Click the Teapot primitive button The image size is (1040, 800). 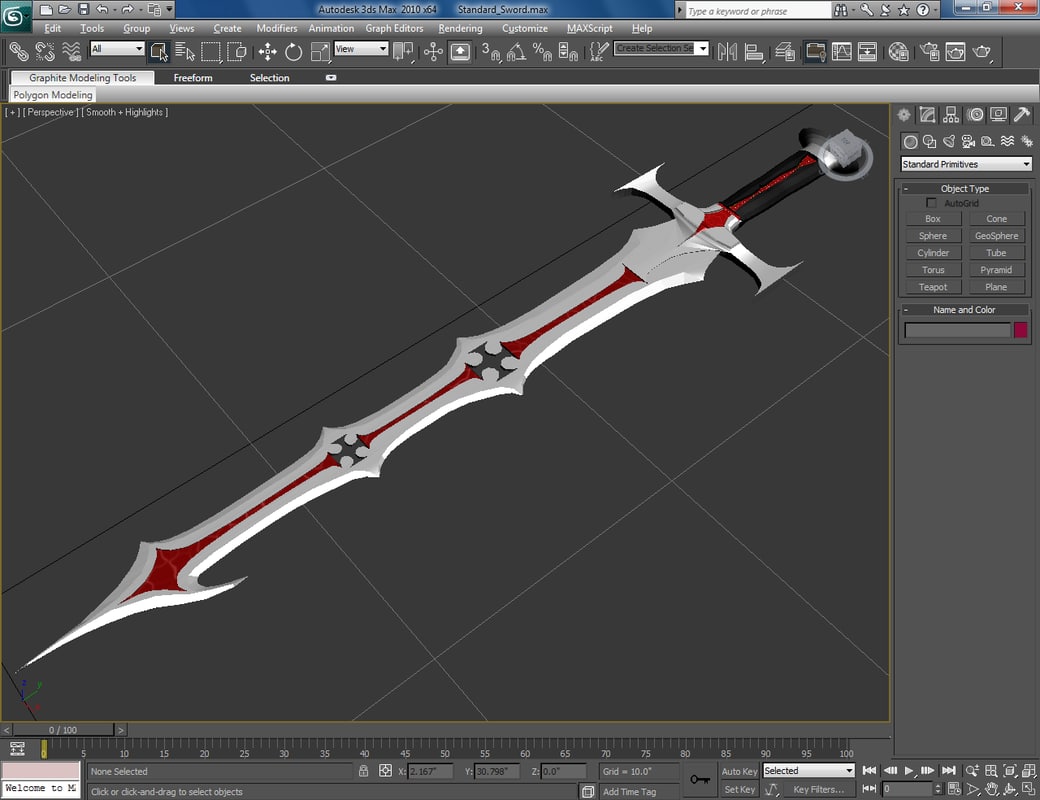(x=931, y=287)
